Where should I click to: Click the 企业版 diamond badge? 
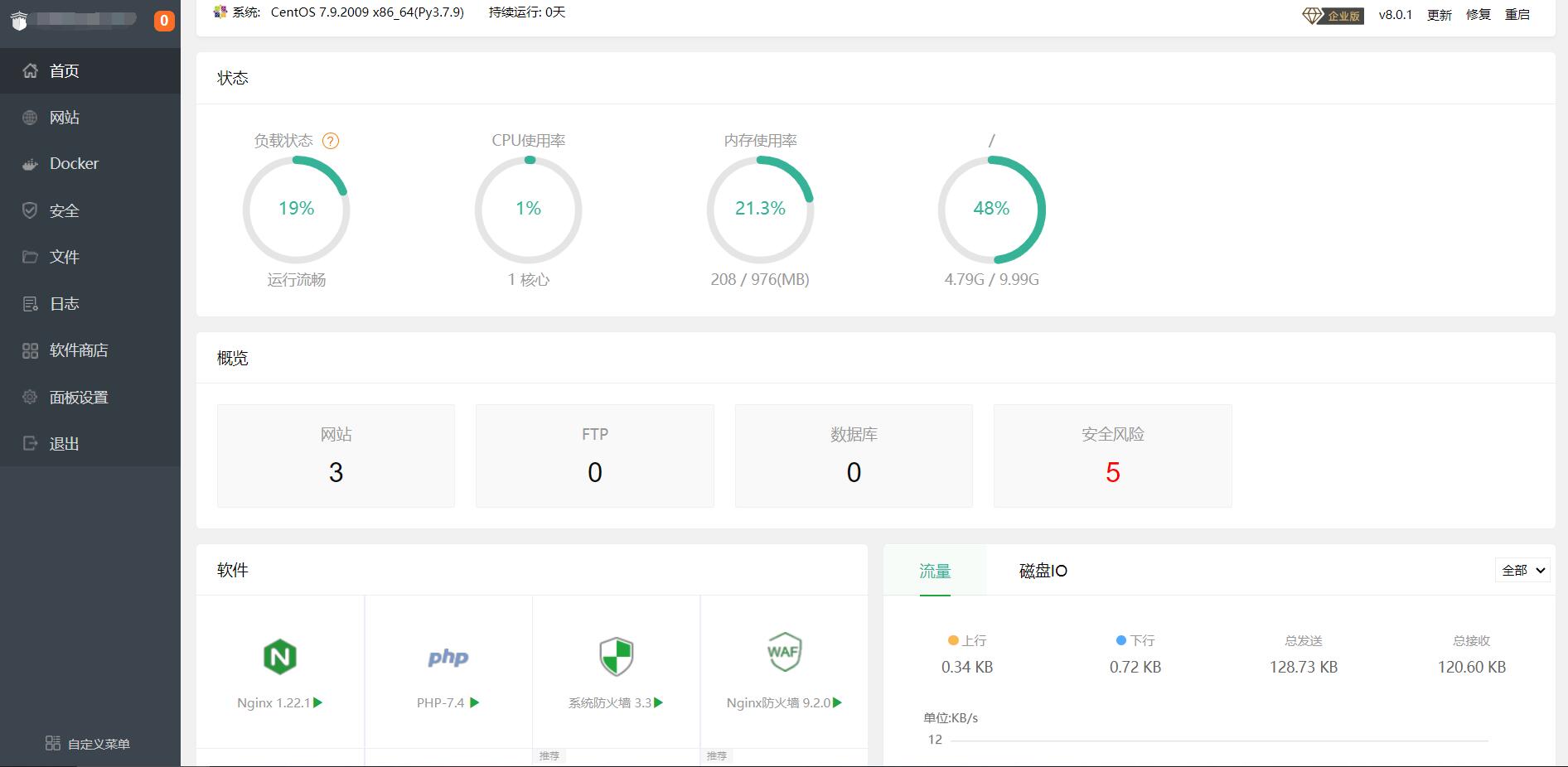[1333, 15]
